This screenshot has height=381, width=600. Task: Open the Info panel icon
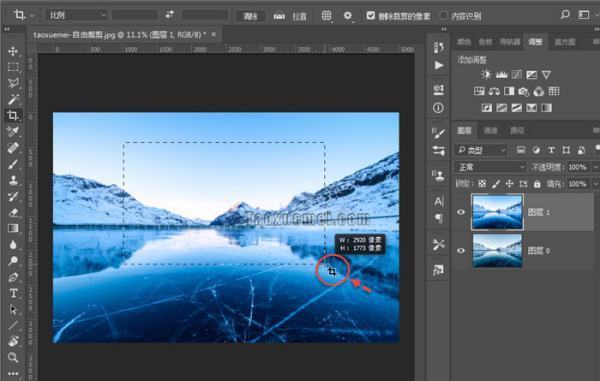pos(438,108)
